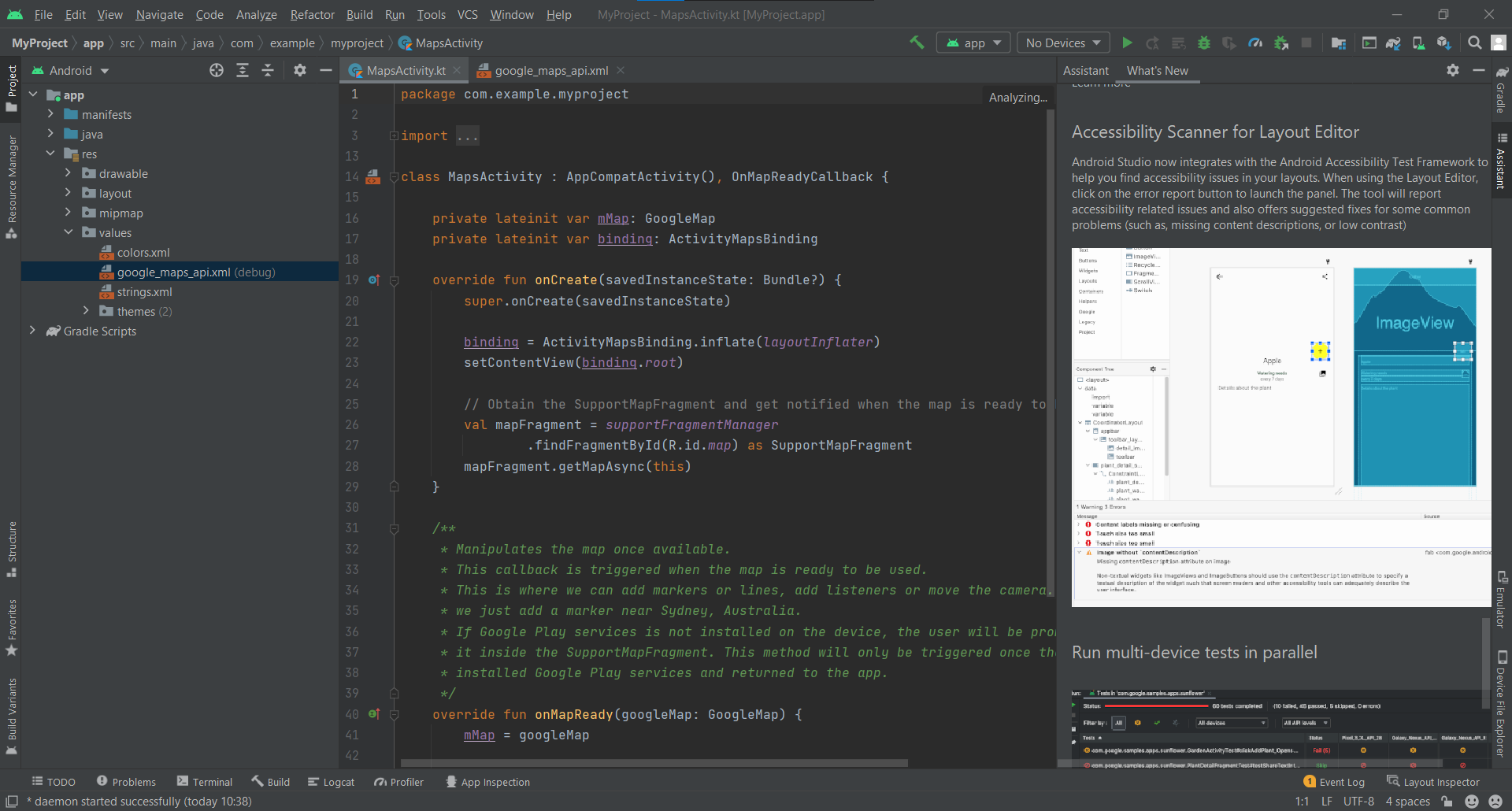1512x811 pixels.
Task: Open the Logcat tool window
Action: tap(331, 782)
